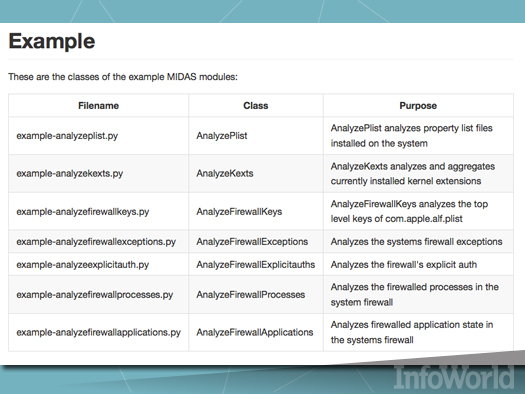Select the Purpose column header

[x=418, y=105]
